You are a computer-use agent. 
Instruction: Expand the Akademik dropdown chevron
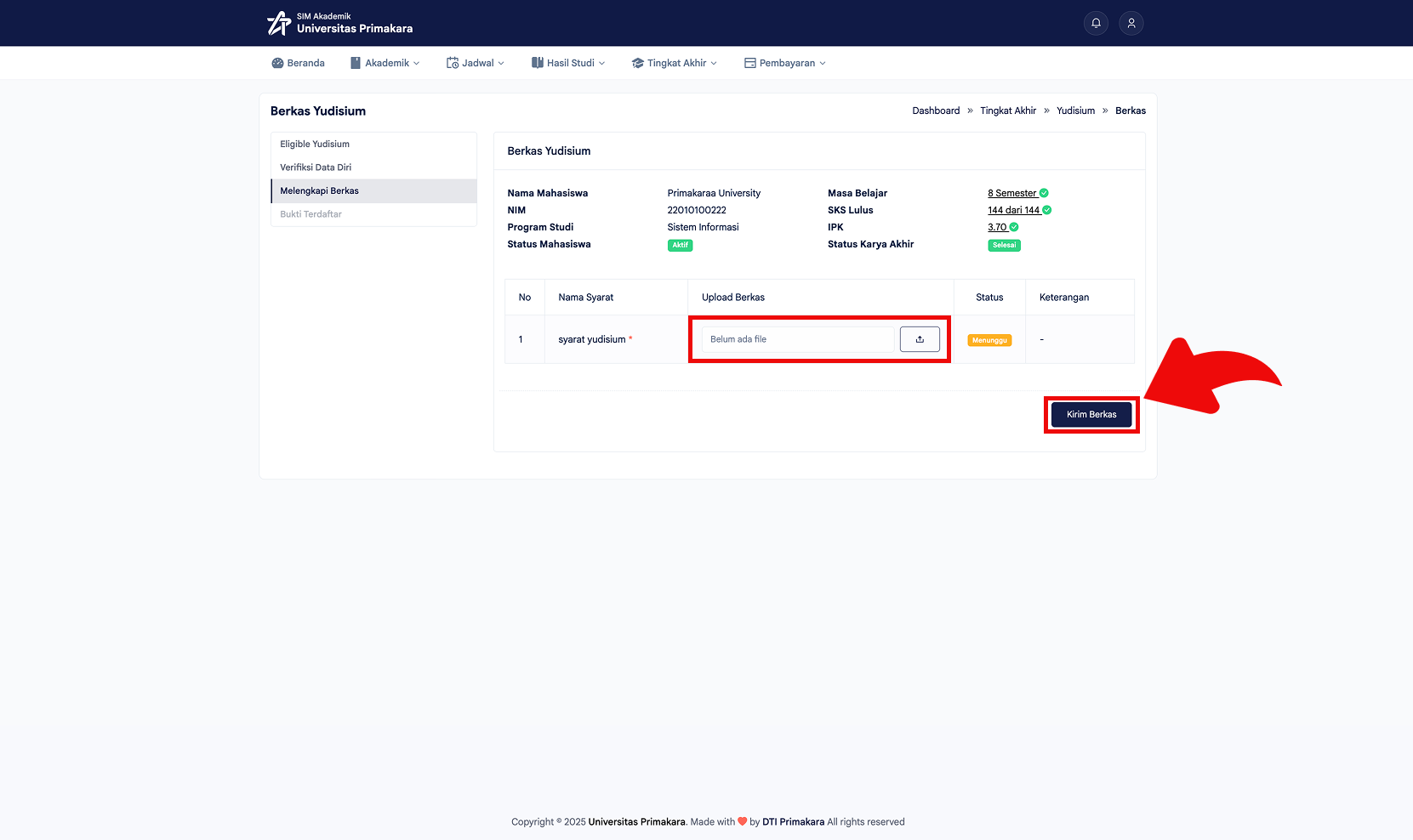pos(417,63)
